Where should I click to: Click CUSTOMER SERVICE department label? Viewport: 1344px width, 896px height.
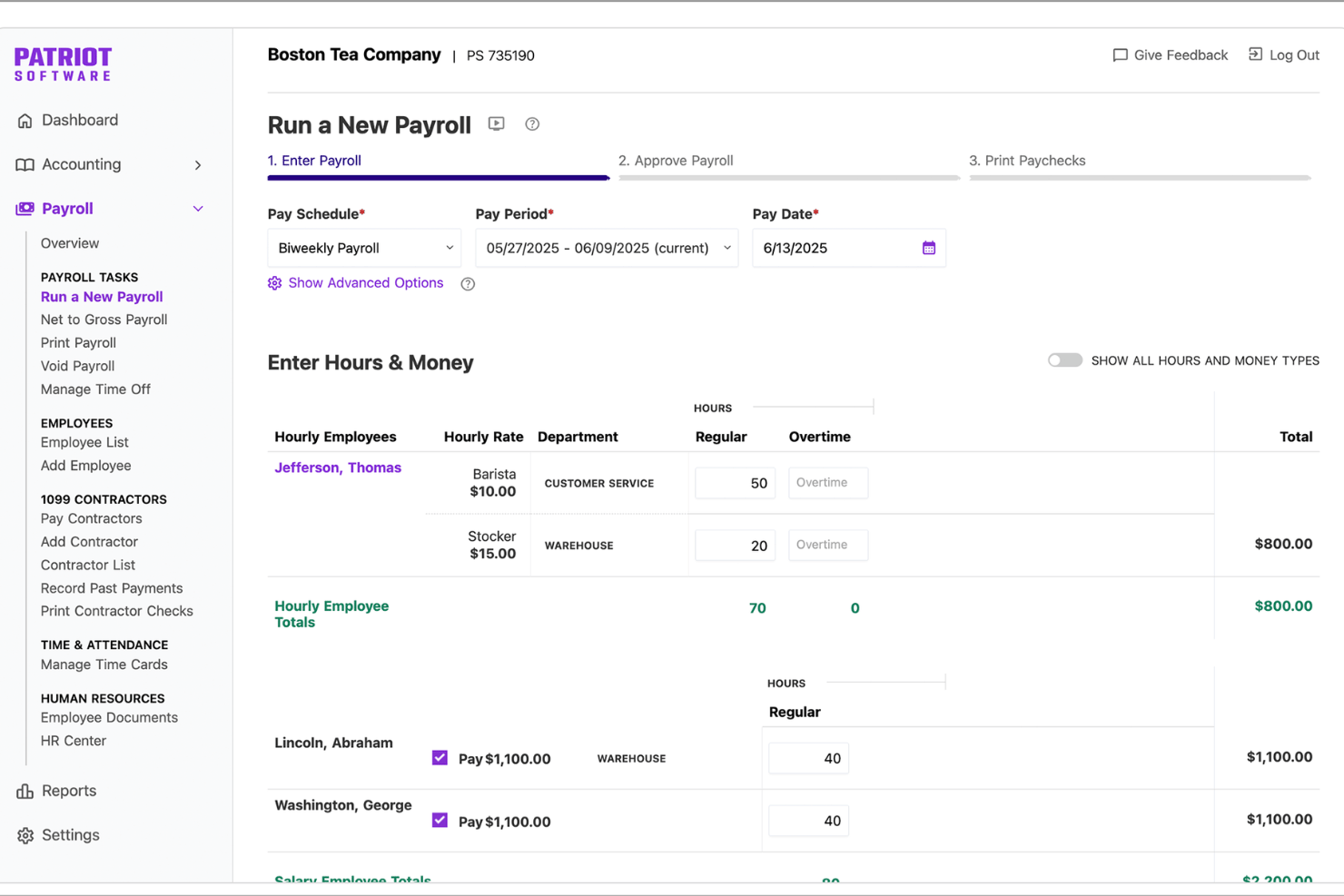[x=599, y=484]
